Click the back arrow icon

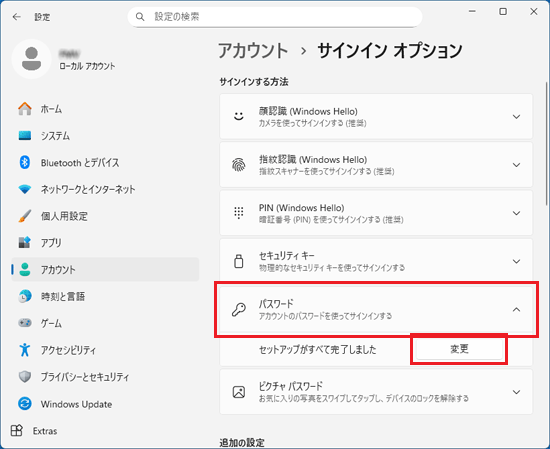(x=16, y=17)
